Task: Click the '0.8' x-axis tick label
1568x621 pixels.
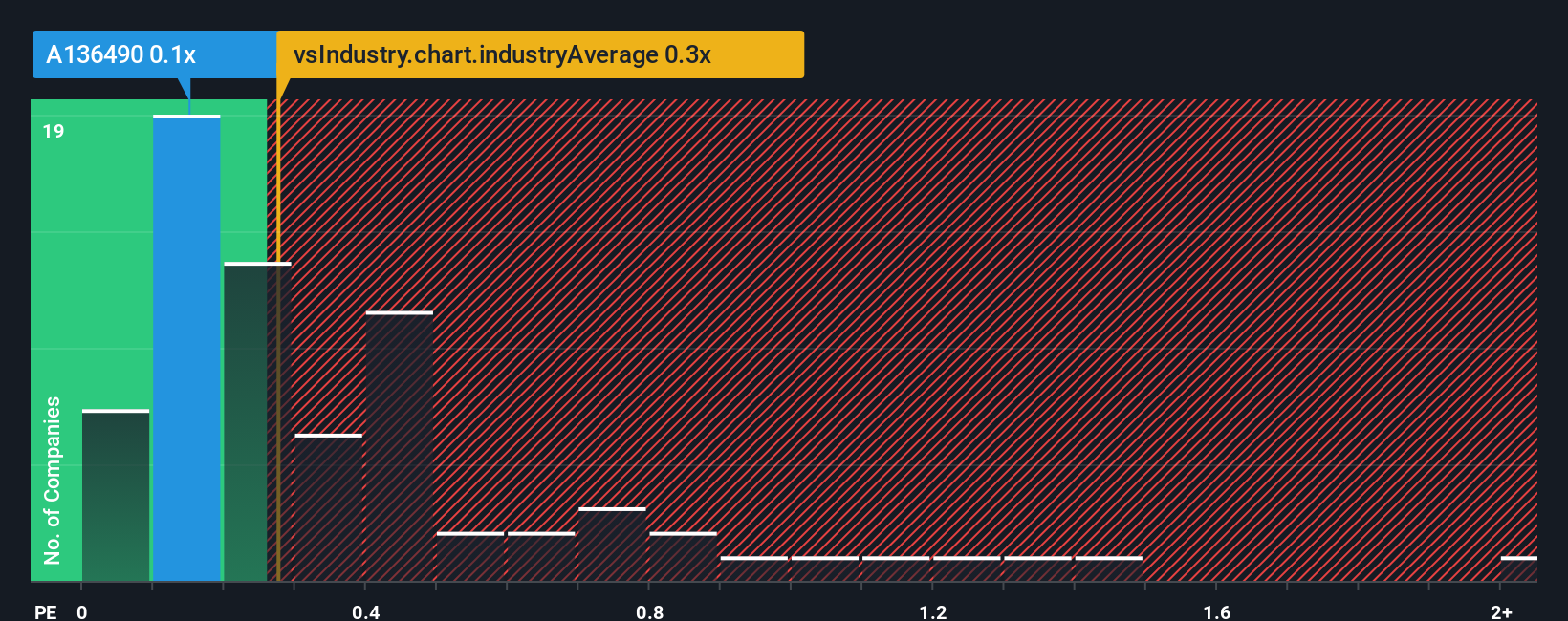Action: pos(650,612)
